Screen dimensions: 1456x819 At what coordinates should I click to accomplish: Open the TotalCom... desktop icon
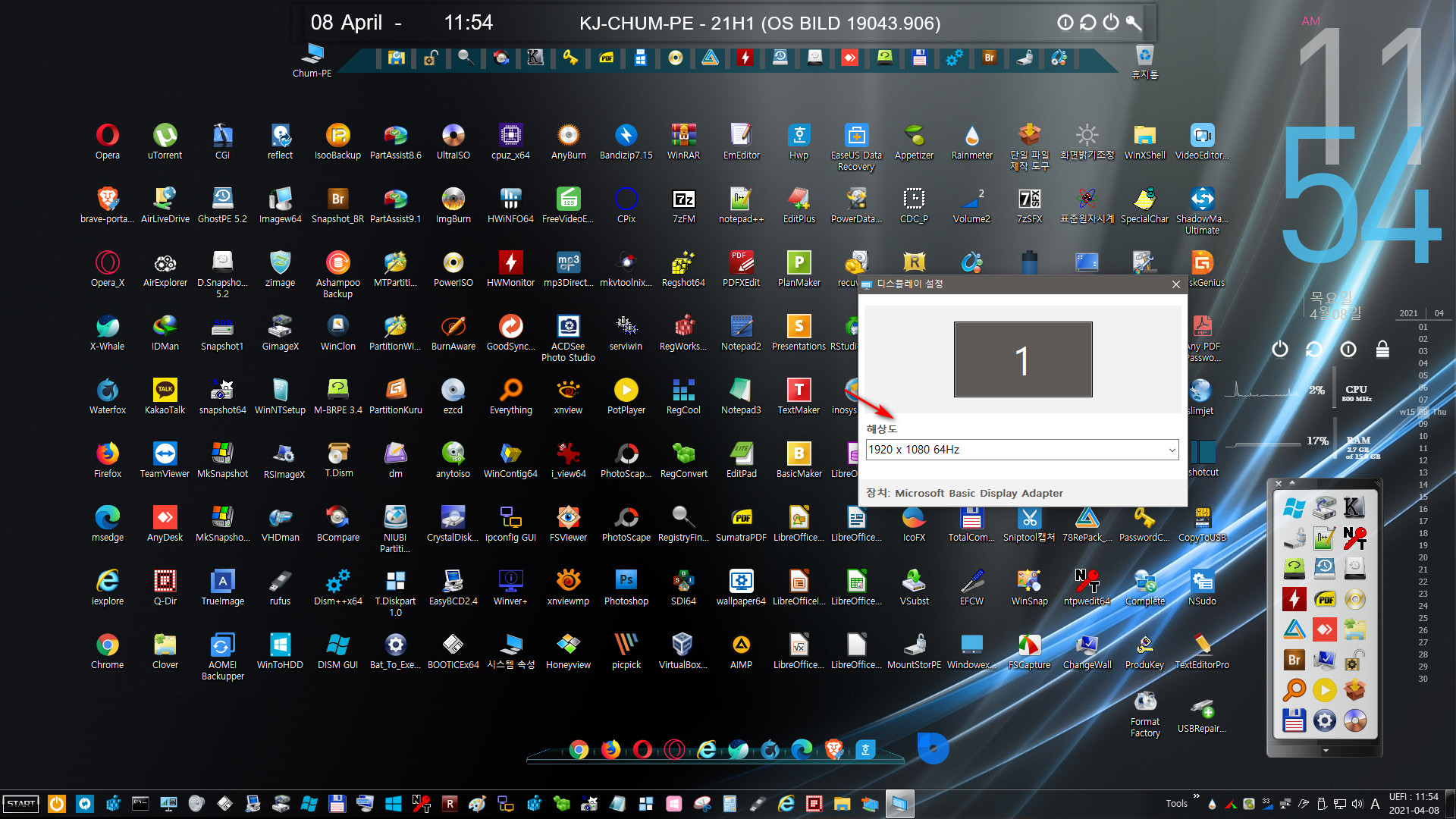(x=971, y=523)
